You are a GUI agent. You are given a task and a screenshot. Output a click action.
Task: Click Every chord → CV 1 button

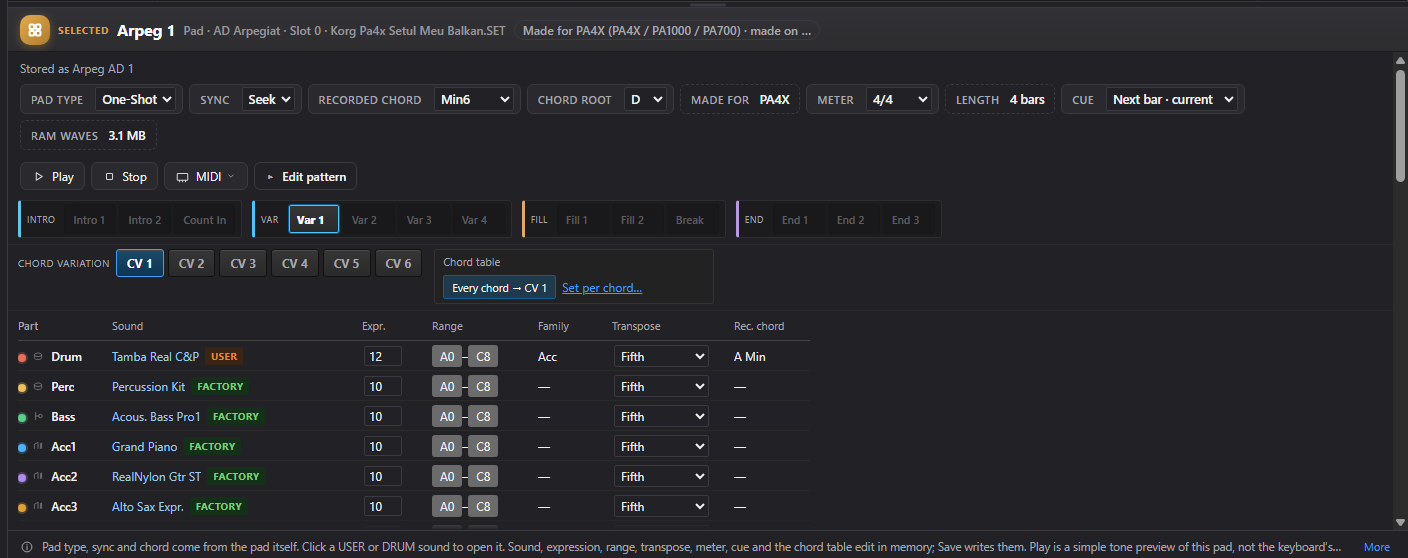[499, 288]
